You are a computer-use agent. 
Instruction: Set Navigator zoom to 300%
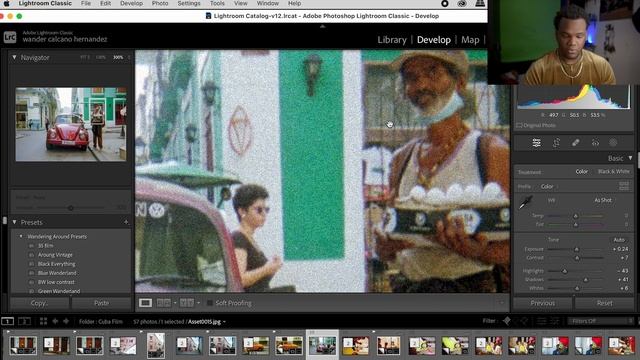pos(118,58)
